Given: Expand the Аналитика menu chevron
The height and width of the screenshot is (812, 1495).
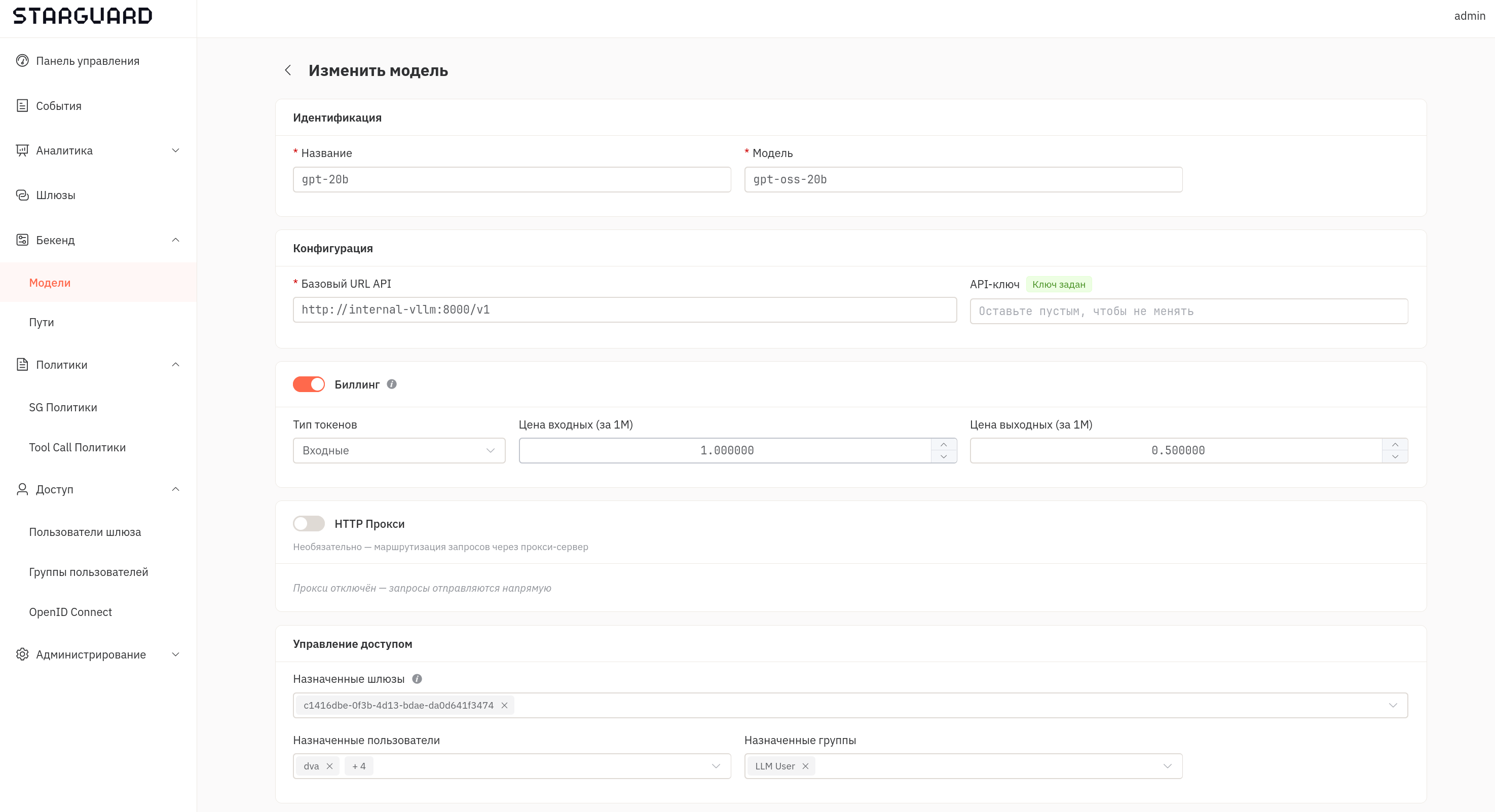Looking at the screenshot, I should [x=175, y=150].
